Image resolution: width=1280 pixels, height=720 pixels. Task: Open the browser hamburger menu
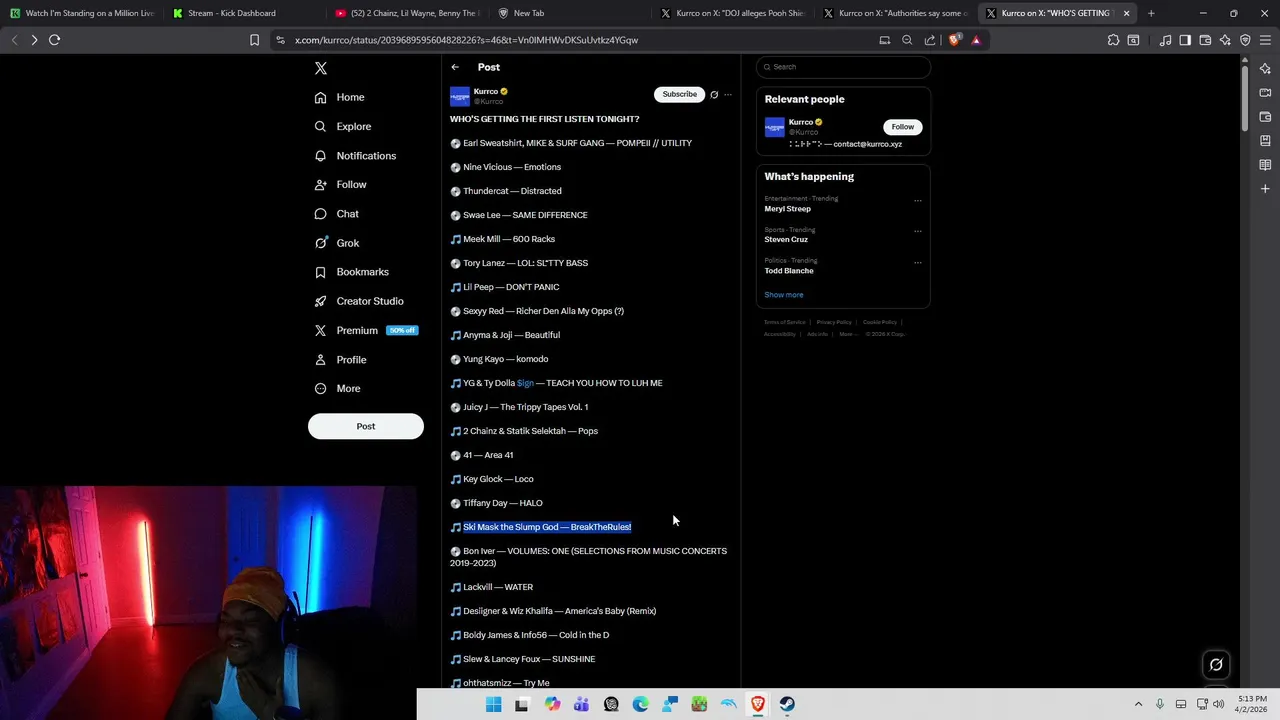(x=1265, y=40)
